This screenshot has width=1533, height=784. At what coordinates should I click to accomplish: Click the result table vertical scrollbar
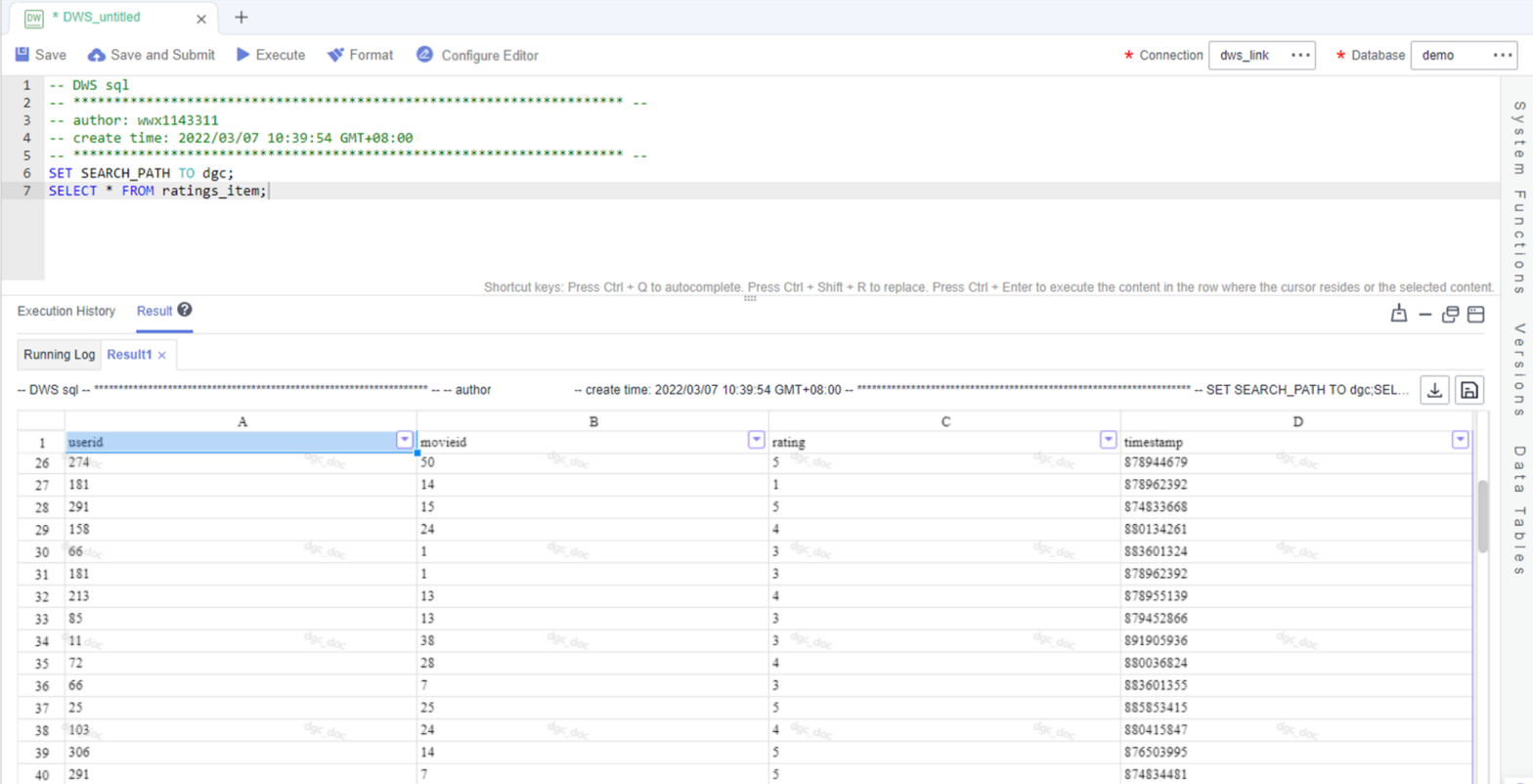point(1482,516)
